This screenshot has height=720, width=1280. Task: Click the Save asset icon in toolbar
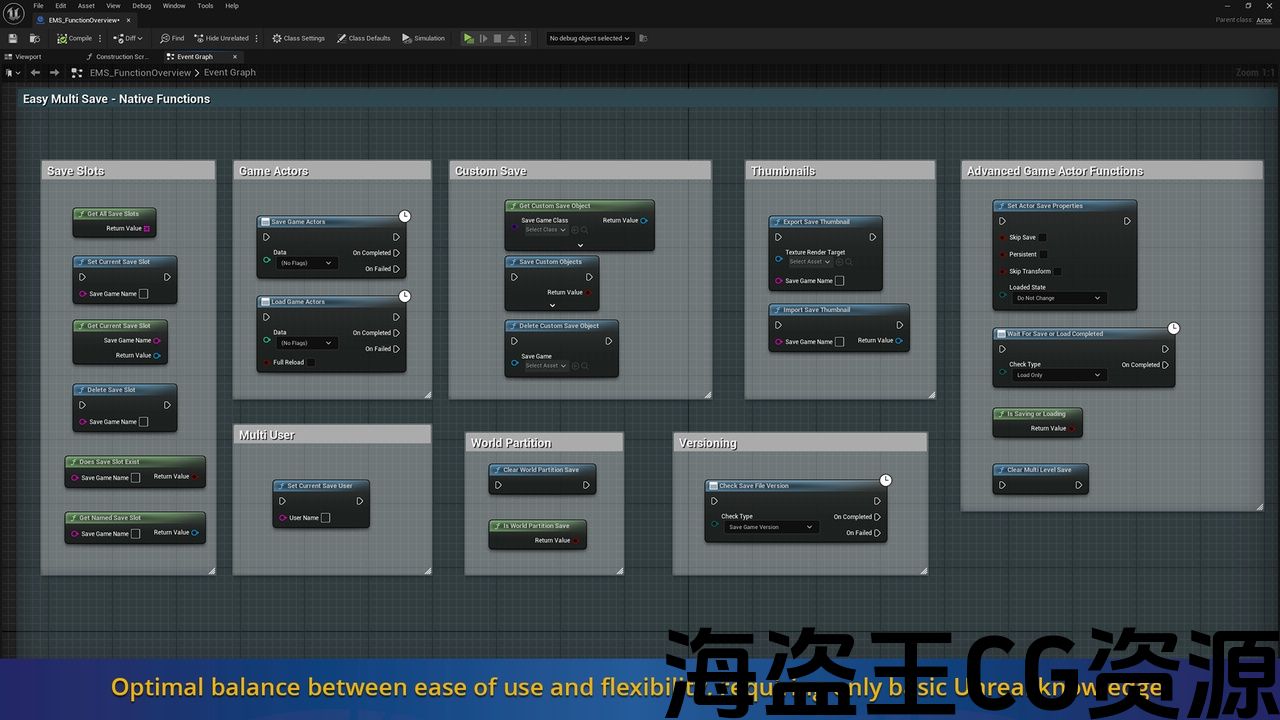click(13, 38)
